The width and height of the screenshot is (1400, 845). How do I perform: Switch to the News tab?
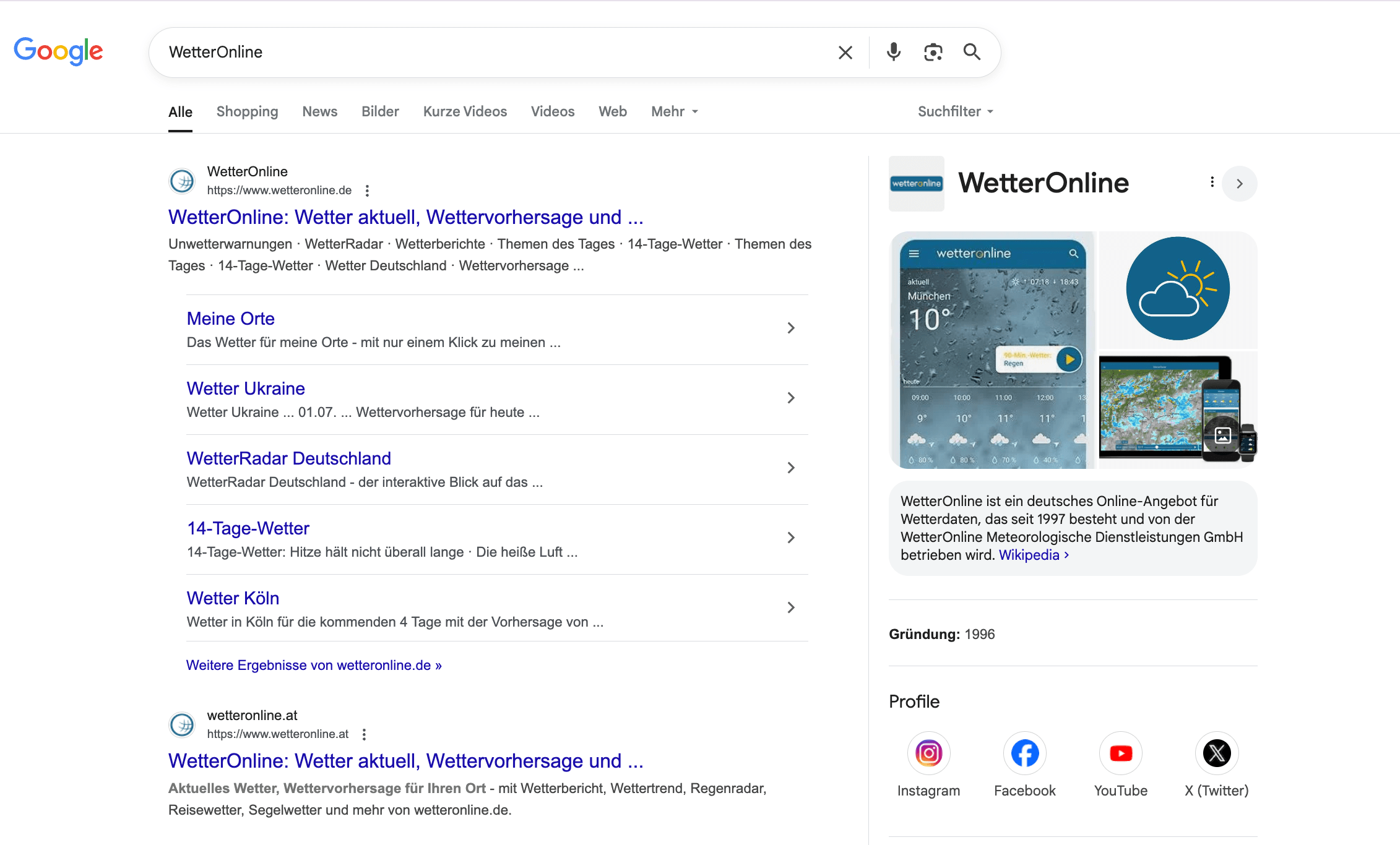[x=320, y=111]
